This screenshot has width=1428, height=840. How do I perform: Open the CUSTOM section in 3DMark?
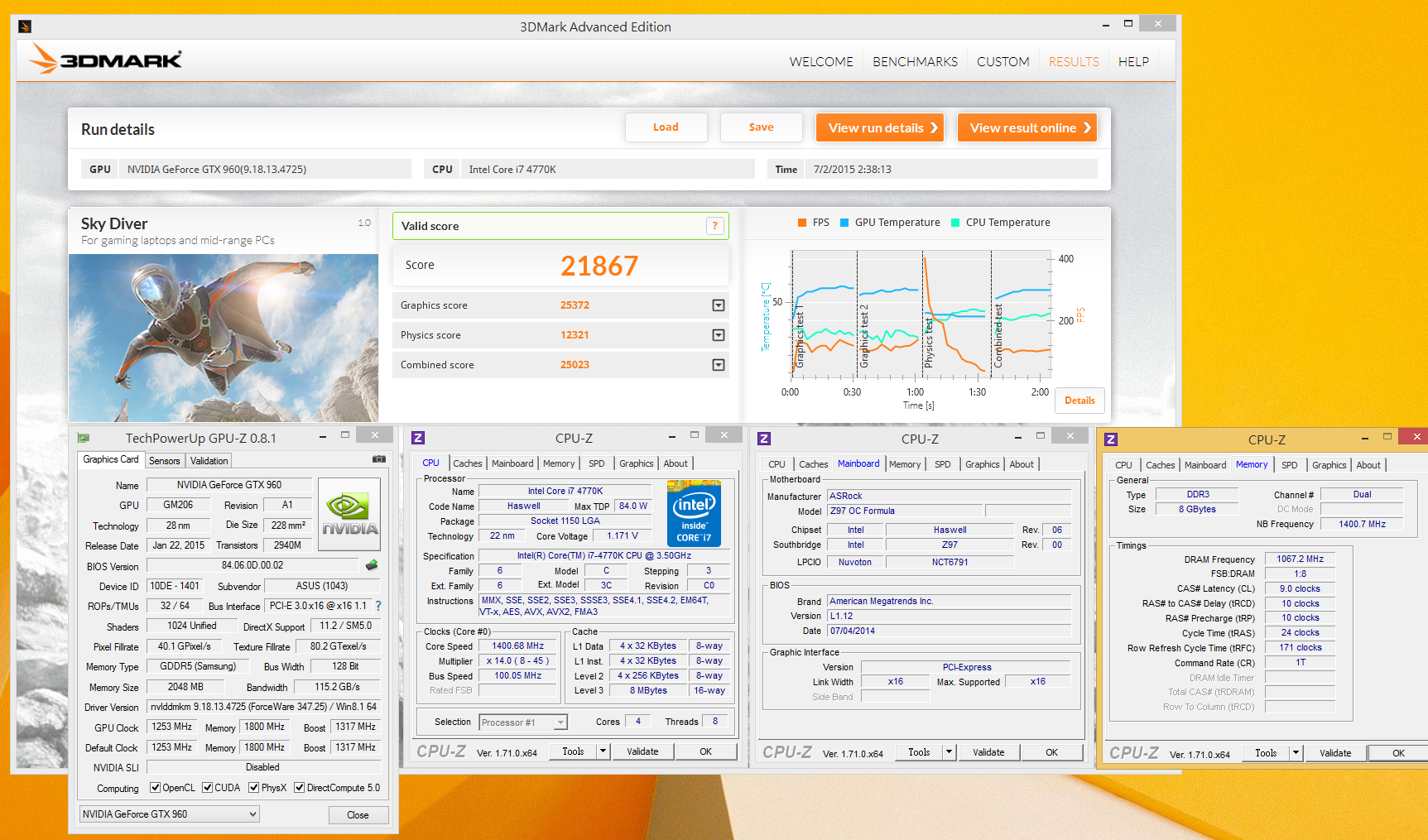tap(1003, 62)
